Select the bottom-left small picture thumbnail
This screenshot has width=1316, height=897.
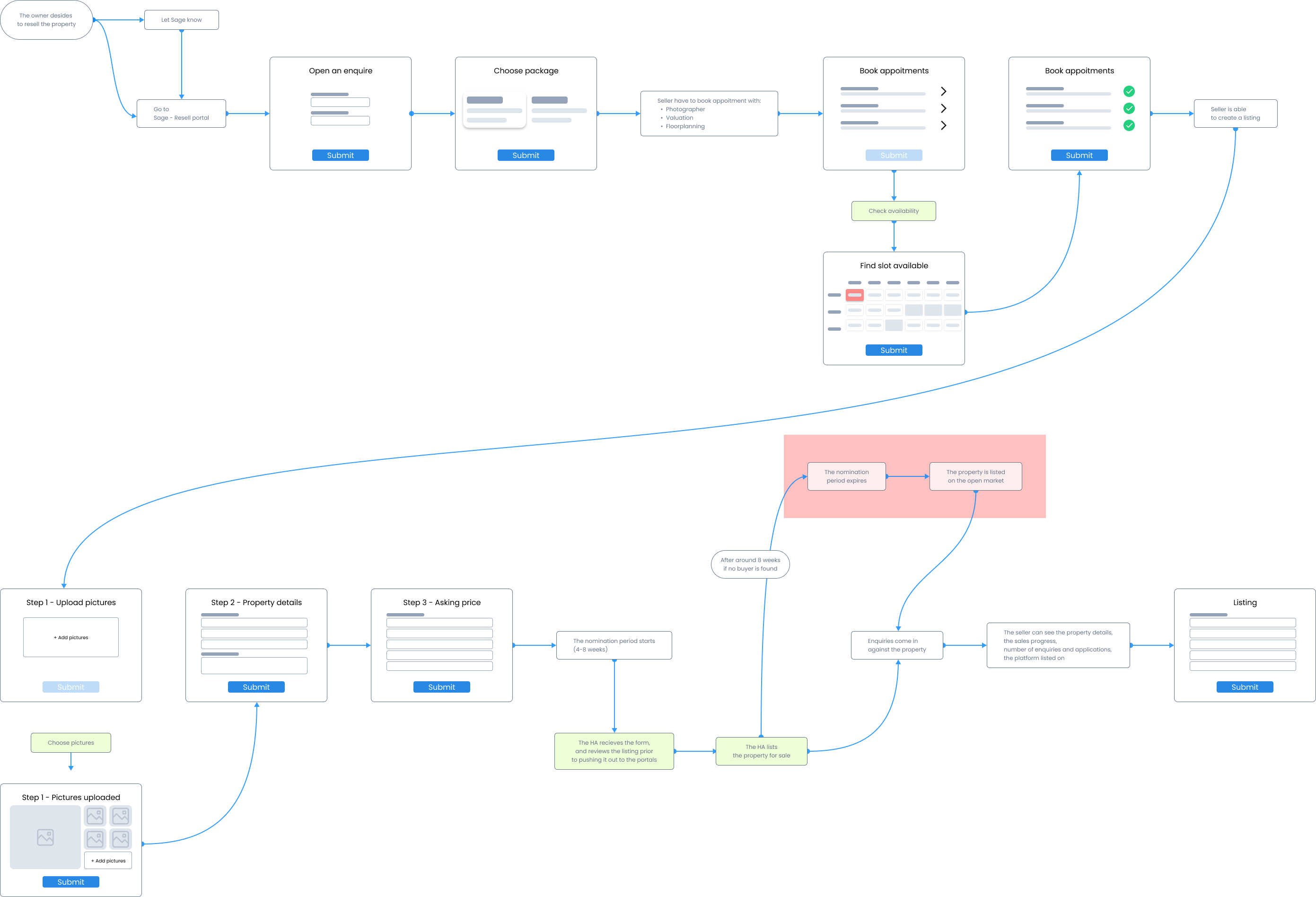click(x=95, y=839)
